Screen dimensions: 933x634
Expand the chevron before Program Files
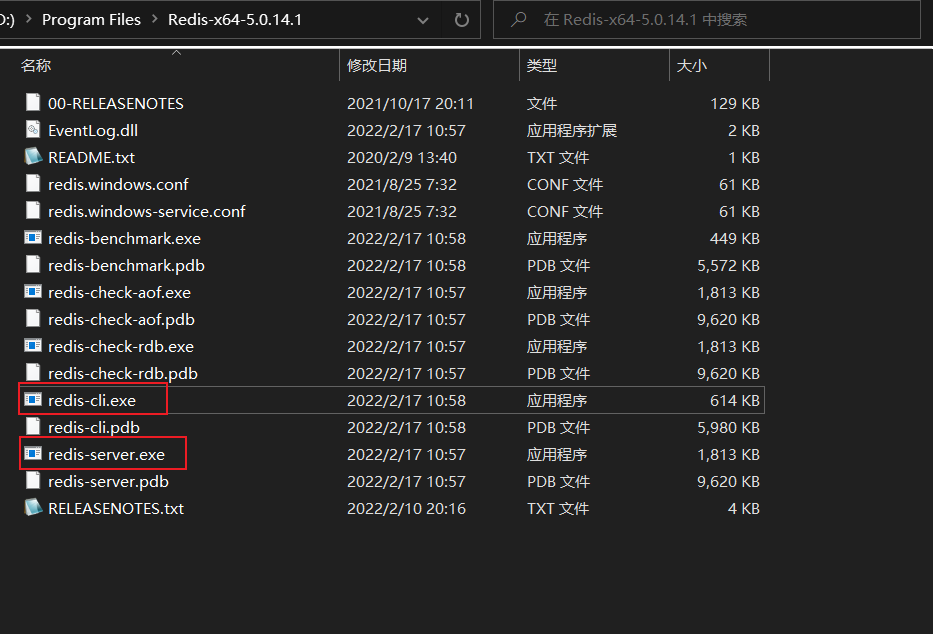coord(28,19)
